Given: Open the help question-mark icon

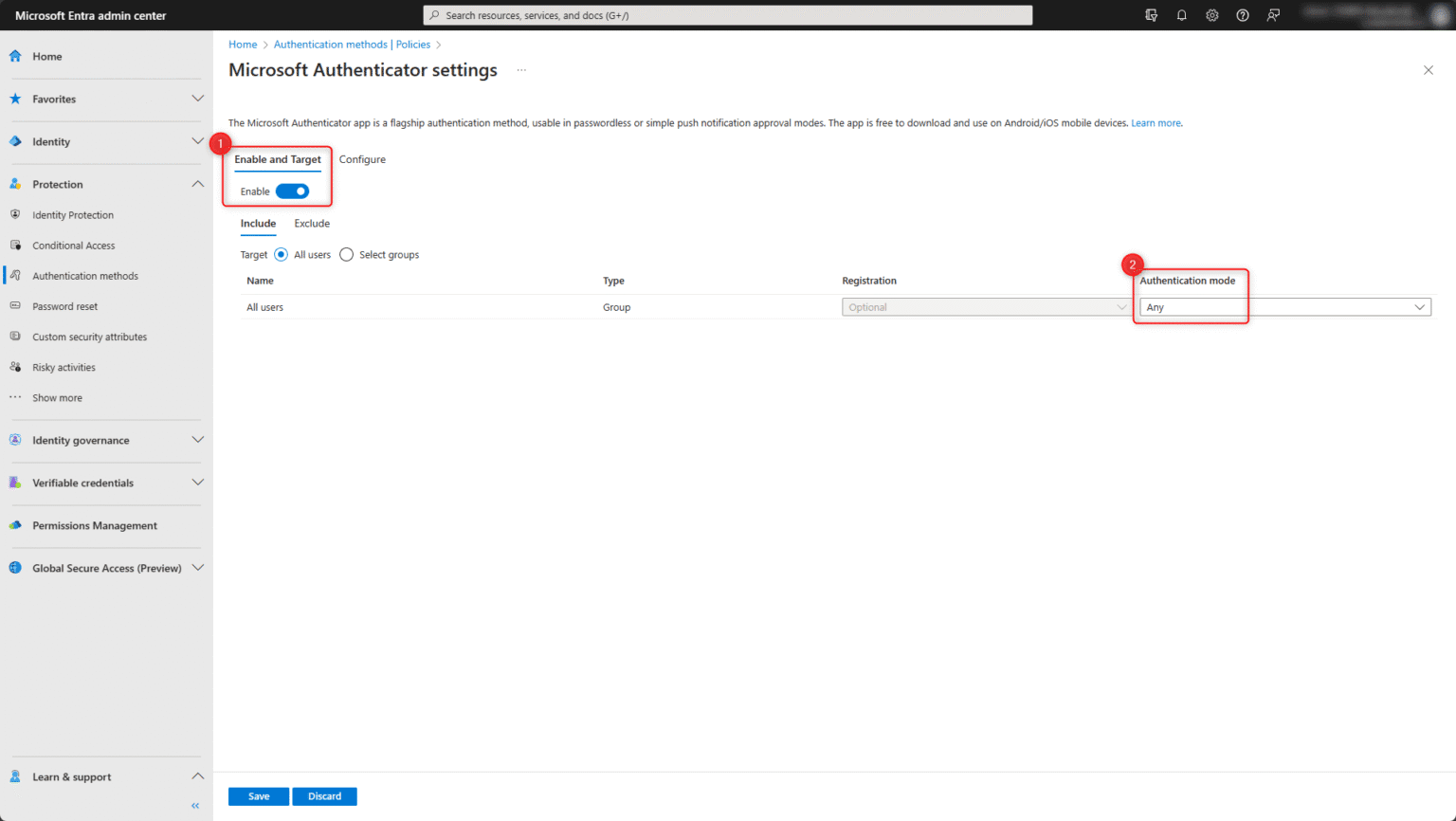Looking at the screenshot, I should click(x=1242, y=14).
